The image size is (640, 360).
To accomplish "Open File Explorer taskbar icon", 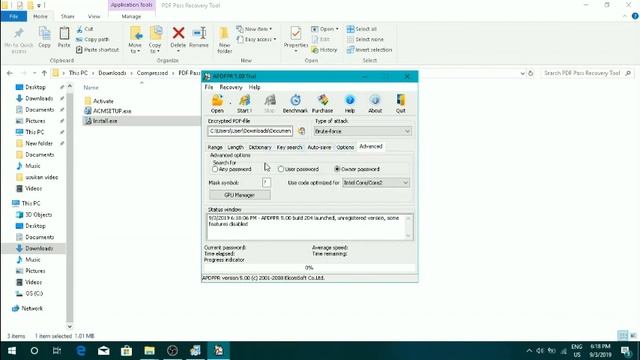I will click(149, 351).
